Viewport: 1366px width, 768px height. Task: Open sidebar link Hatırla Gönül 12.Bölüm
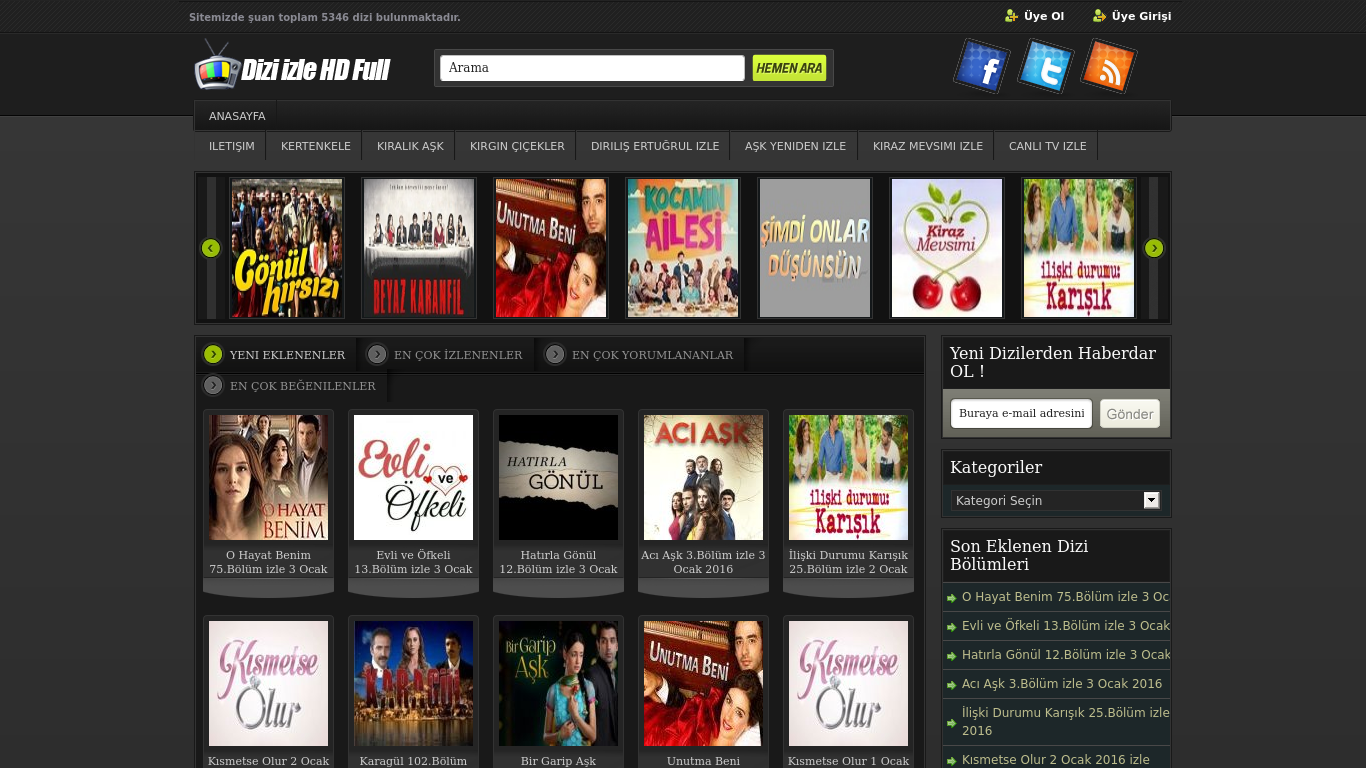click(1066, 655)
